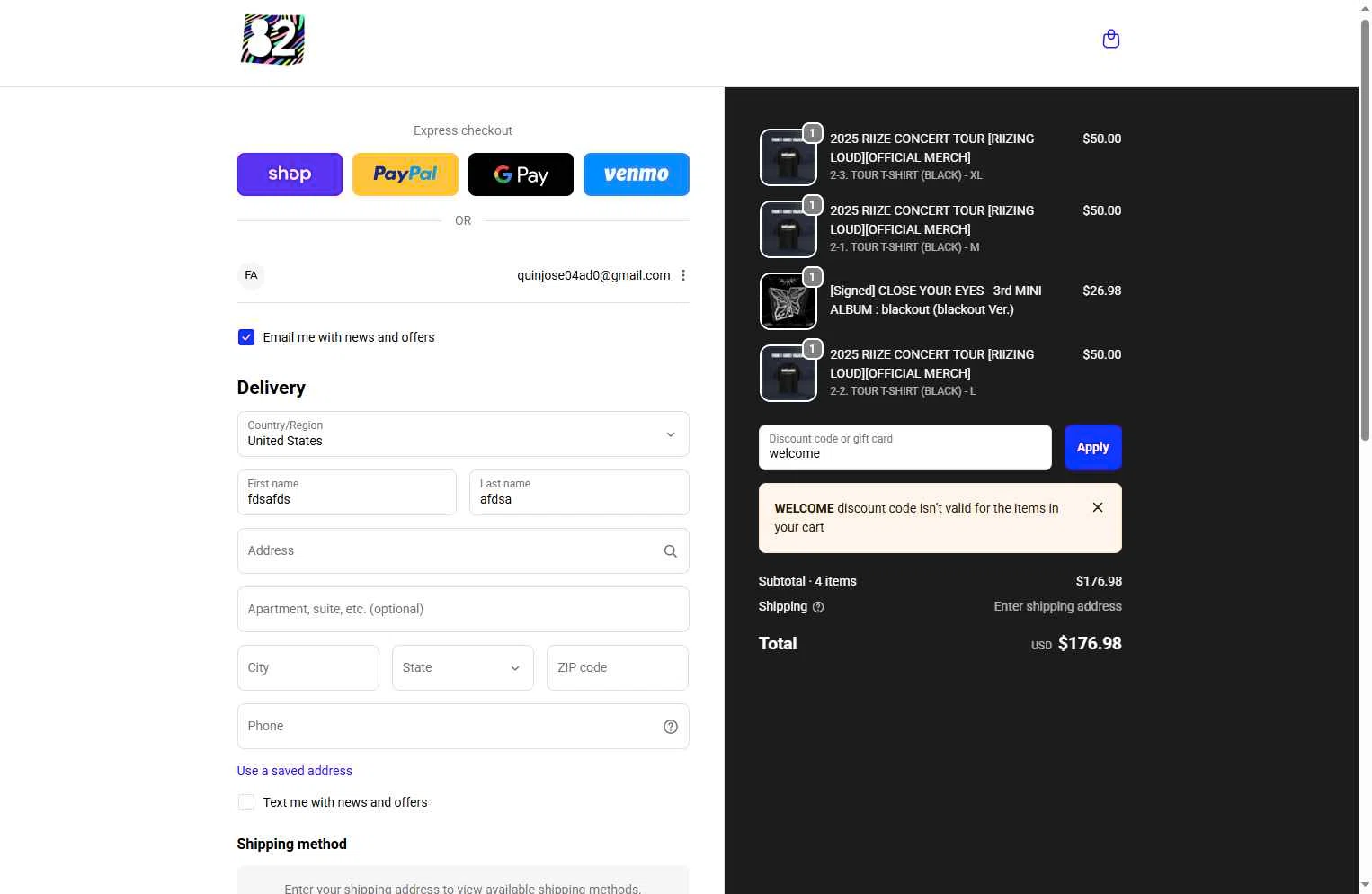Click the $176.98 total amount
1372x894 pixels.
[1090, 643]
